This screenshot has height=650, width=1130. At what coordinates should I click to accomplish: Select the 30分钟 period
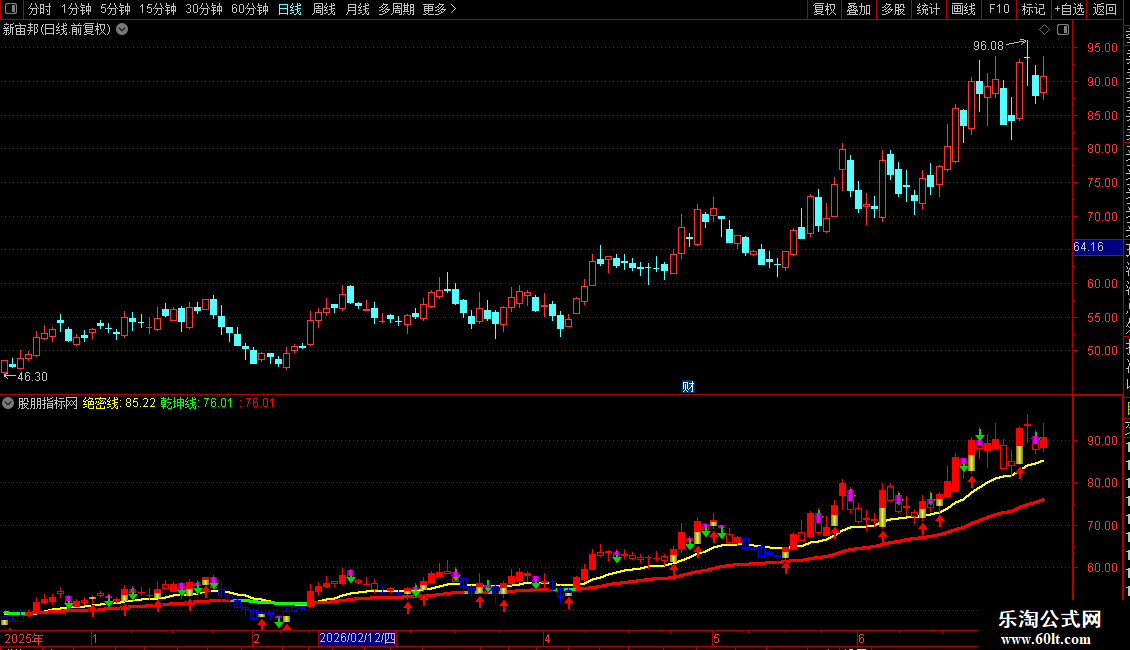[x=203, y=9]
